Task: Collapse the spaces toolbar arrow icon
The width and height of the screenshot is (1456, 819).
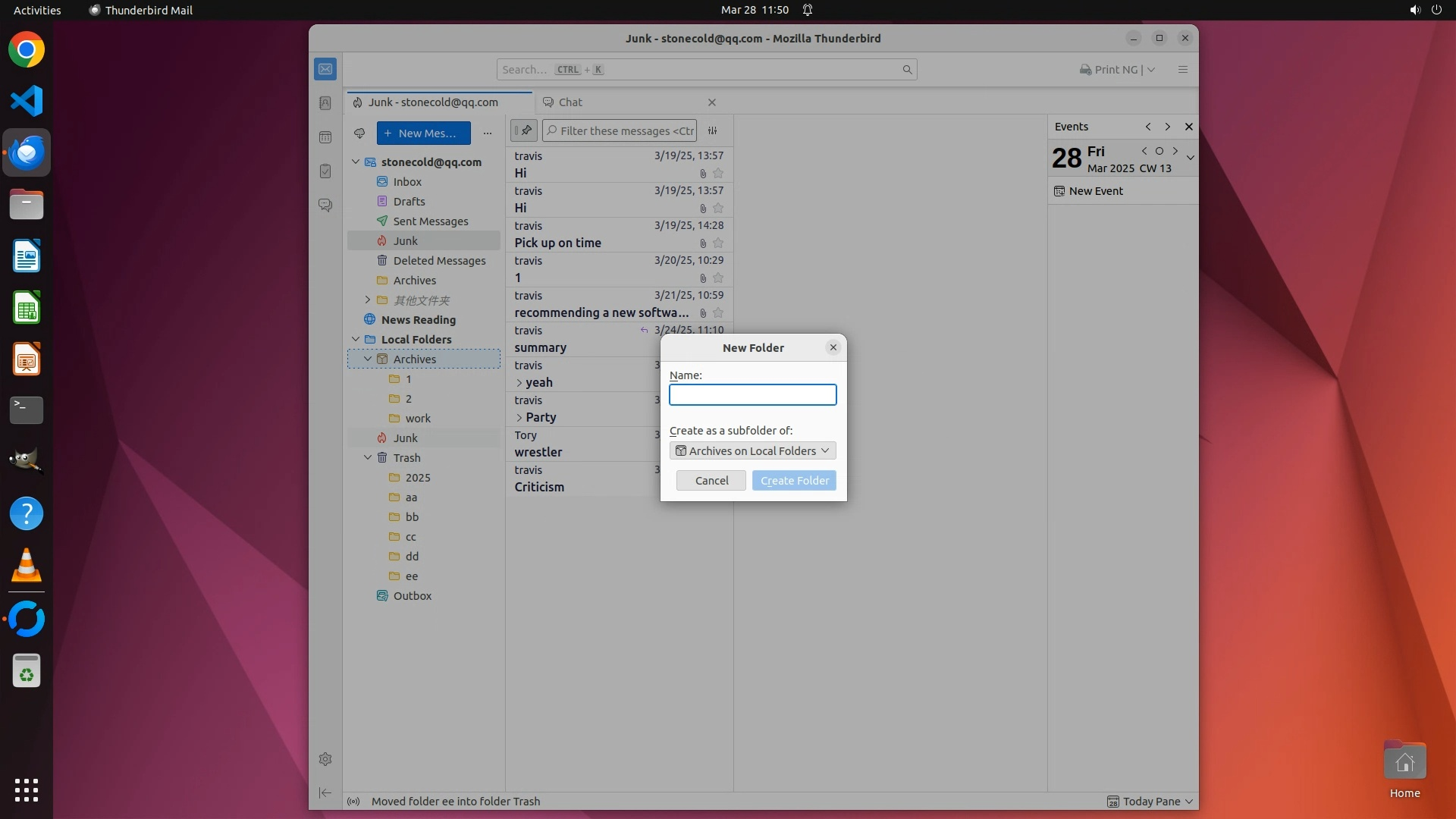Action: [325, 793]
